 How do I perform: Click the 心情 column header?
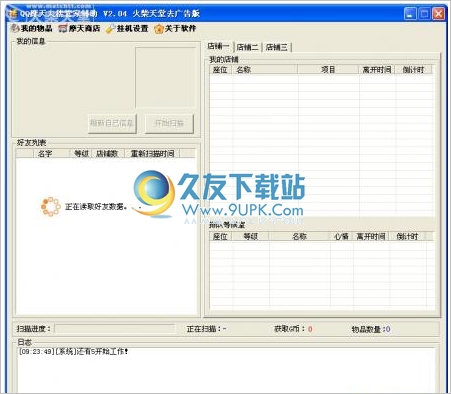341,236
